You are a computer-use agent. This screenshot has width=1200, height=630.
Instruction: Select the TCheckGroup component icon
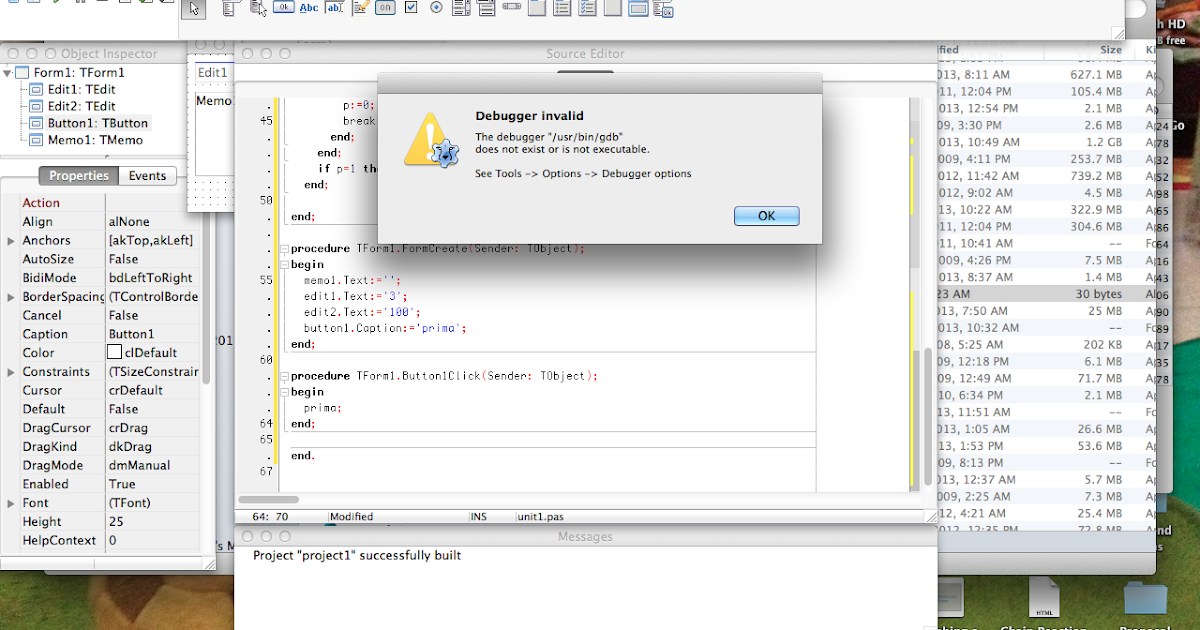click(x=588, y=9)
